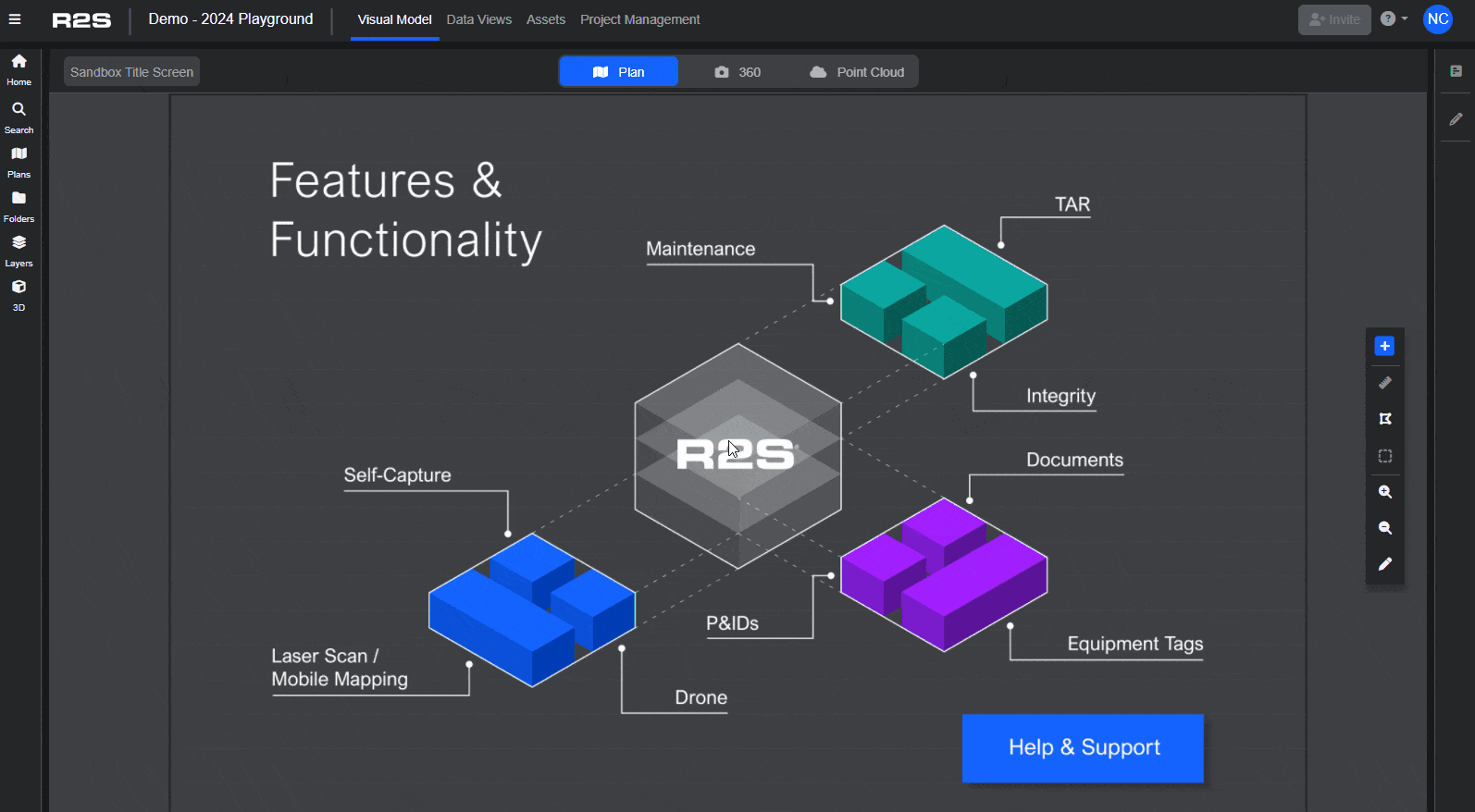
Task: Switch to the 360 view mode
Action: pos(737,72)
